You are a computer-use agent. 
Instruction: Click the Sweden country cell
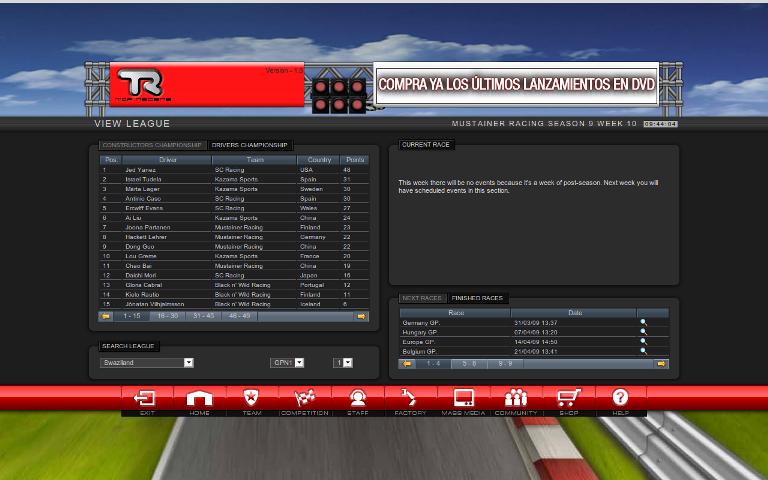point(312,189)
